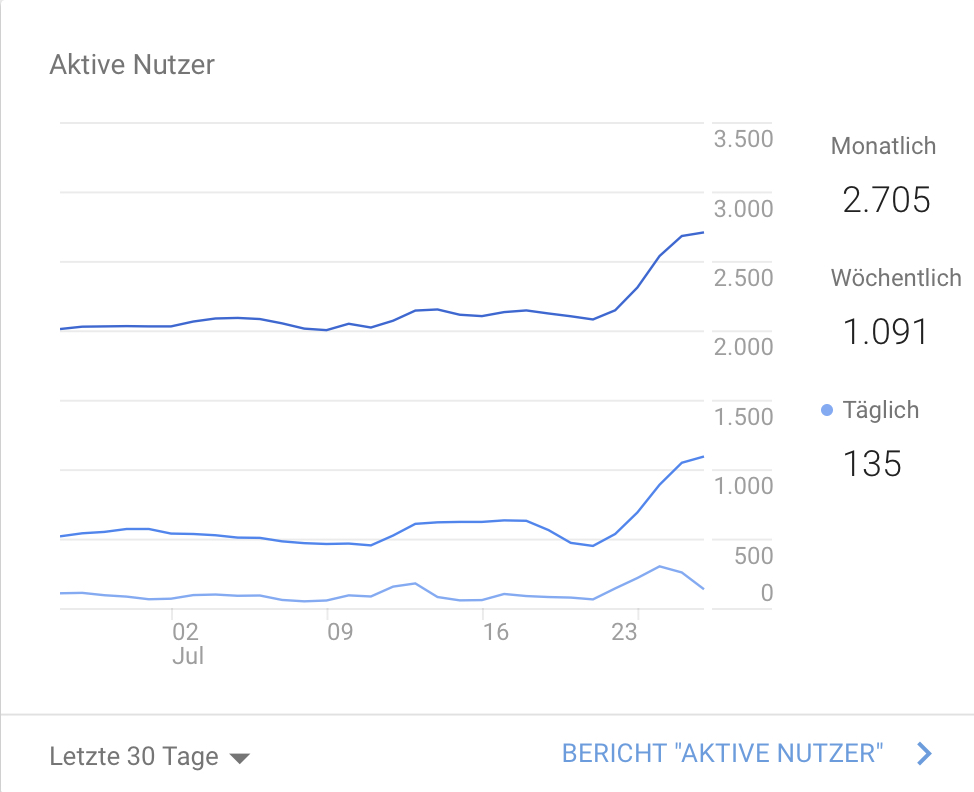This screenshot has width=974, height=792.
Task: Click the right chevron after the report link
Action: pyautogui.click(x=925, y=754)
